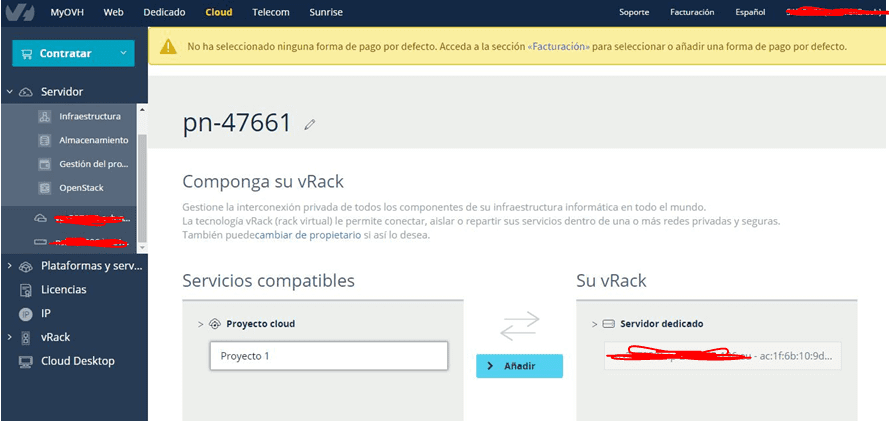
Task: Click the Almacenamiento database icon
Action: (45, 140)
